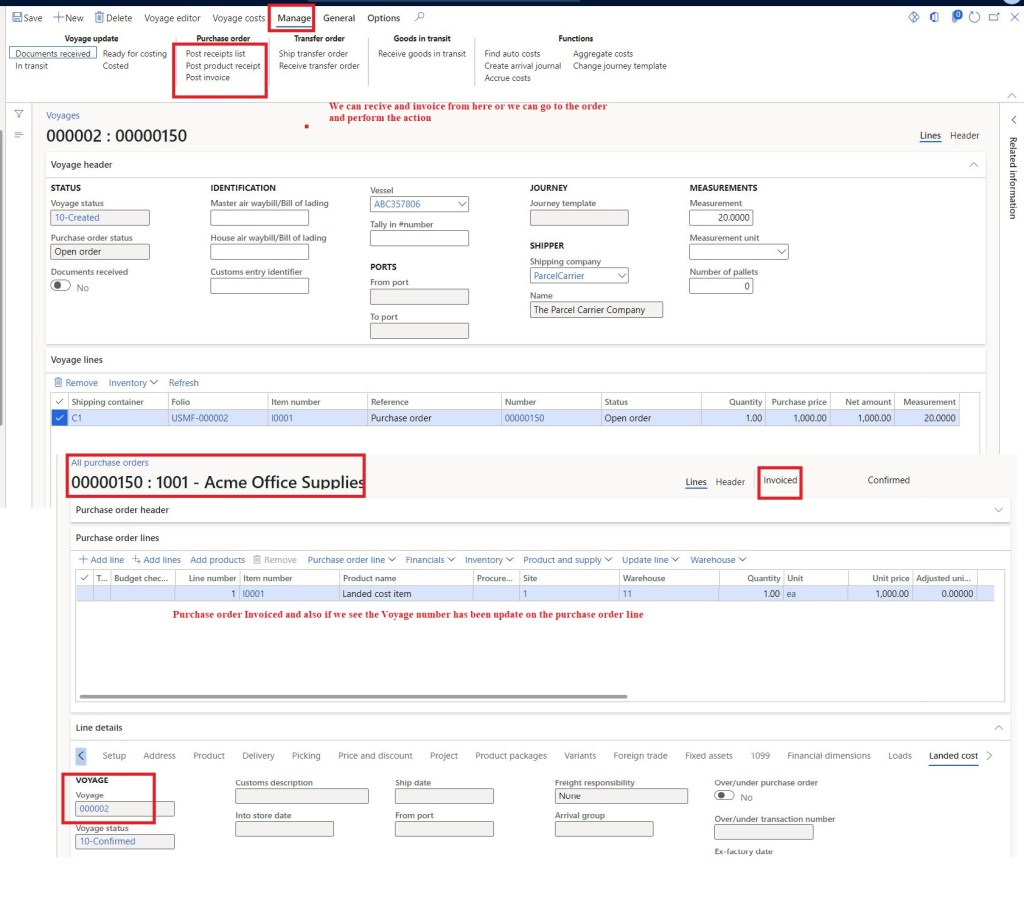Click the Master air waybill/Bill of lading field
1024x921 pixels.
coord(259,218)
